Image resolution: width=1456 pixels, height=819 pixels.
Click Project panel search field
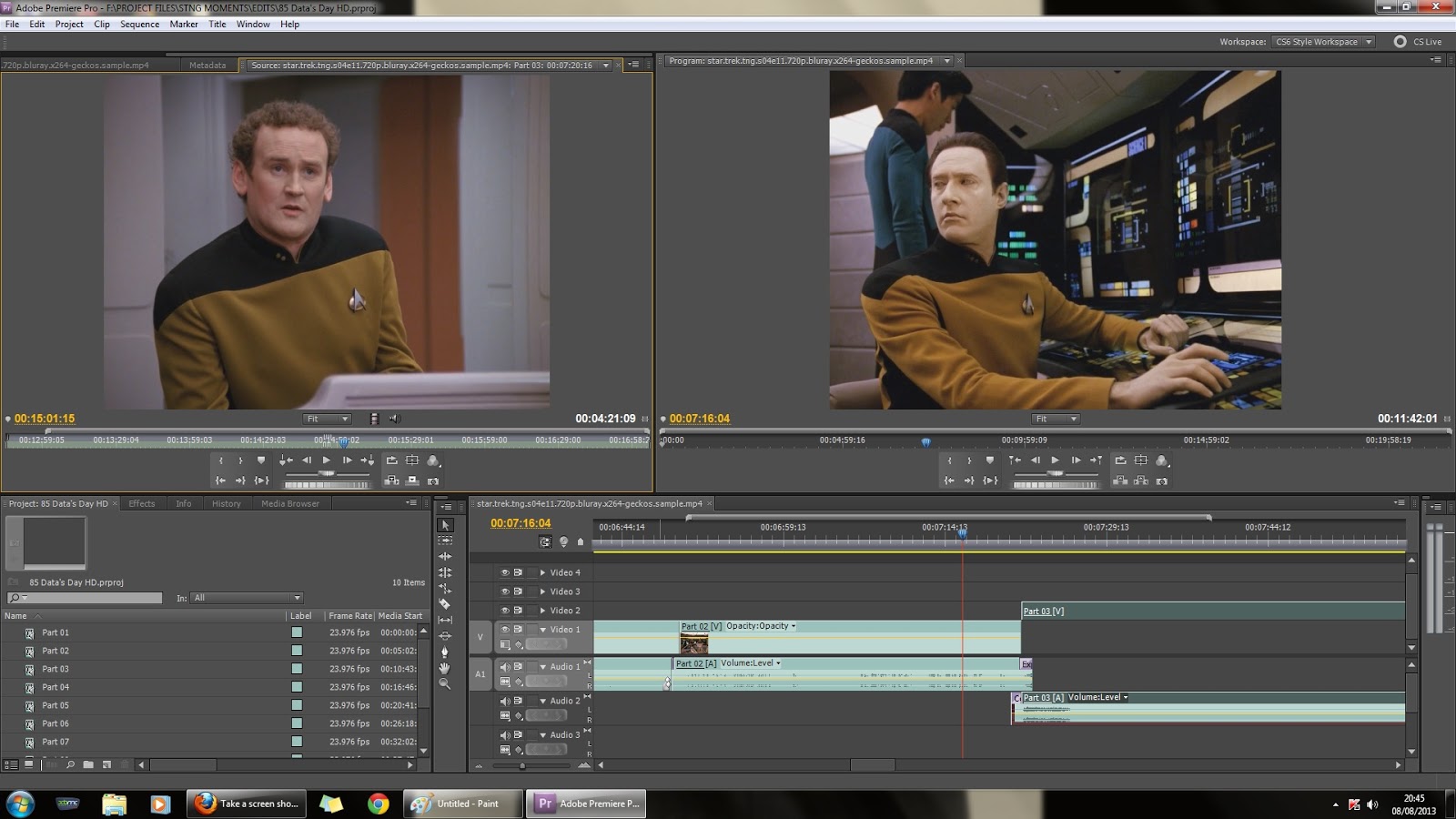(x=84, y=598)
